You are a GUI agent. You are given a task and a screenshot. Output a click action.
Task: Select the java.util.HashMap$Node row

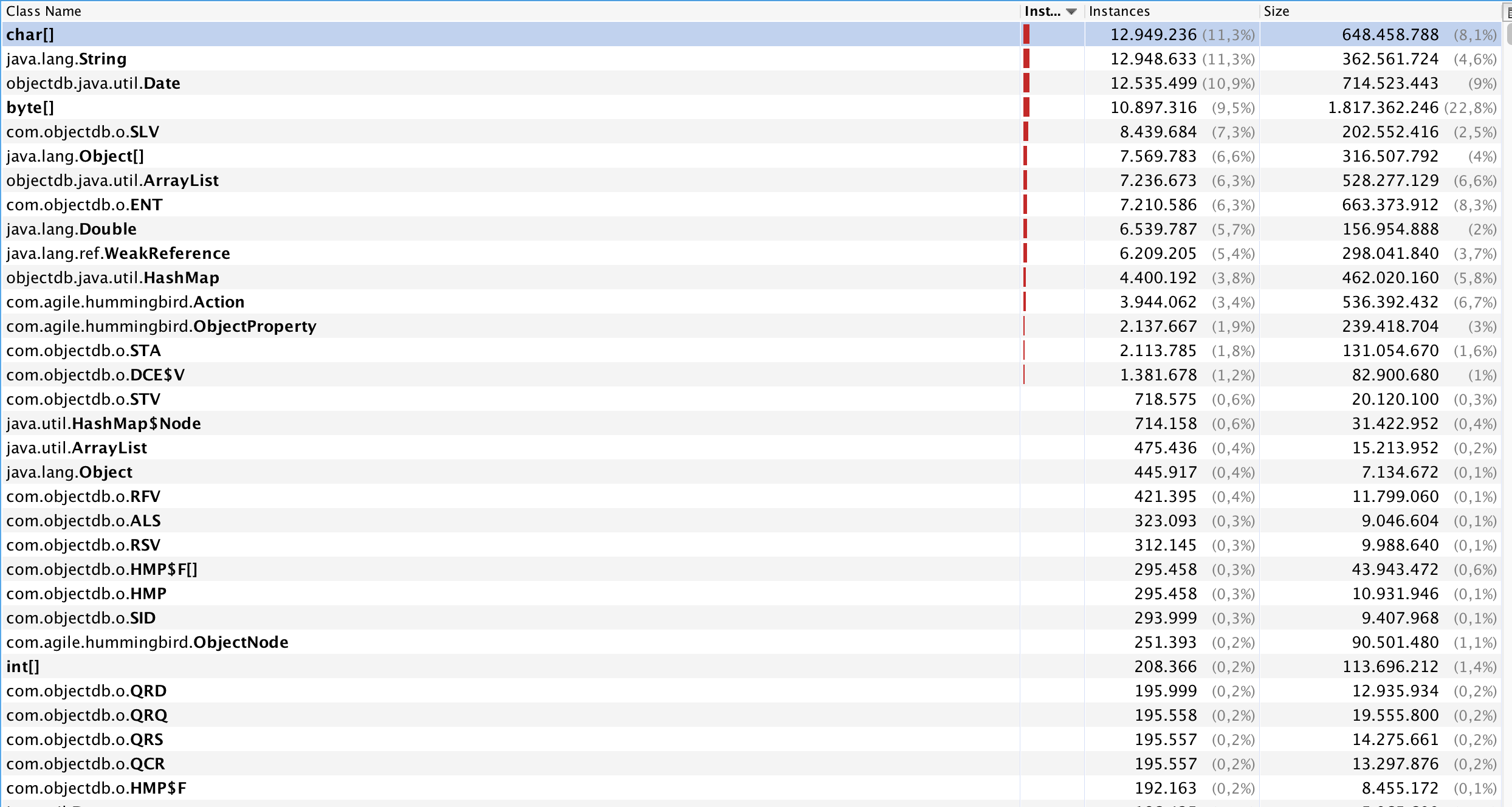click(x=751, y=424)
